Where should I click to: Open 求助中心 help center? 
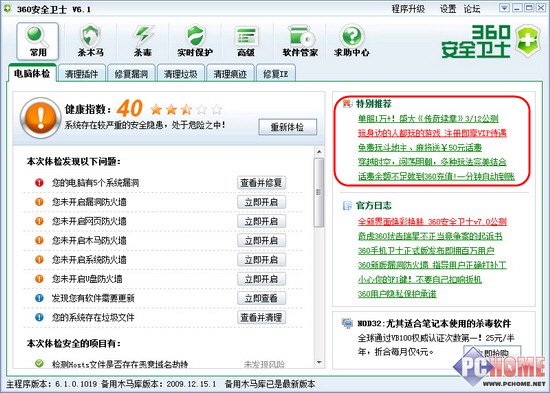click(352, 41)
